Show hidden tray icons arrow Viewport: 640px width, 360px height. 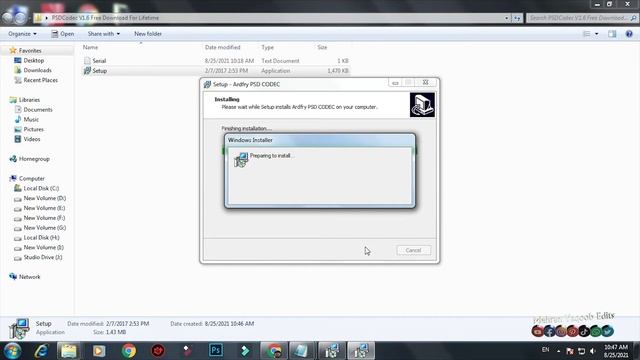[558, 351]
